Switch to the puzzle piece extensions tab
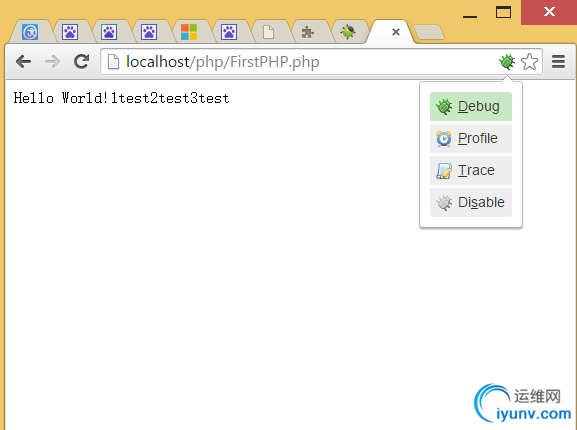This screenshot has height=430, width=577. (308, 32)
